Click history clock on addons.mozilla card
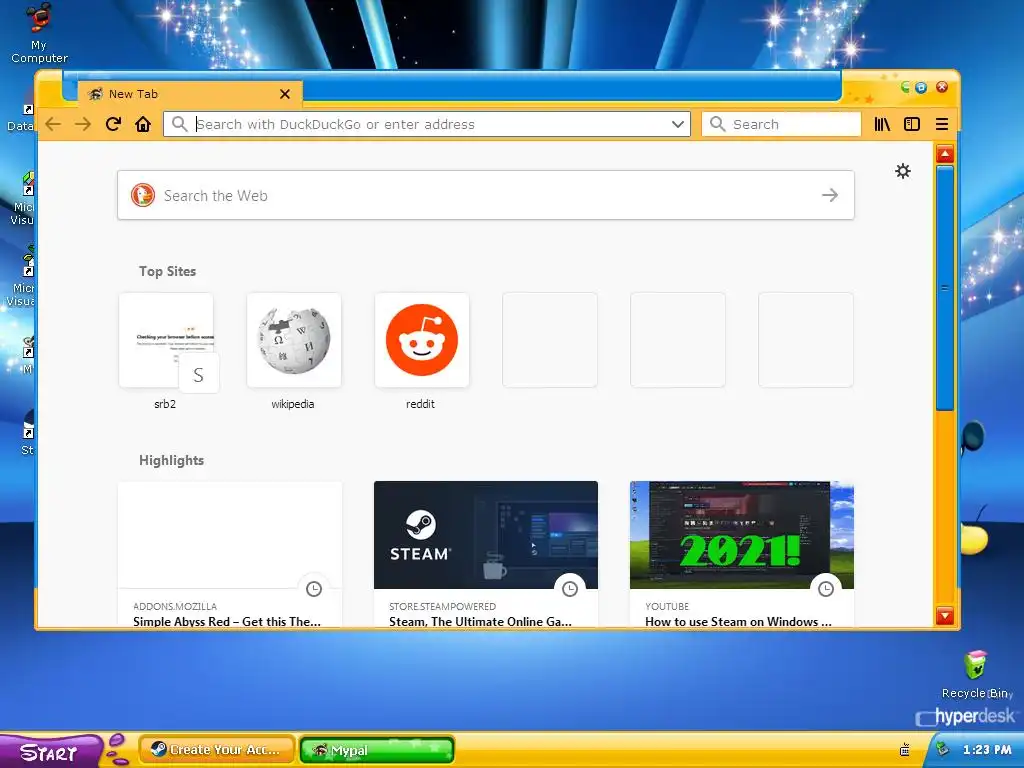Viewport: 1024px width, 768px height. pos(314,589)
